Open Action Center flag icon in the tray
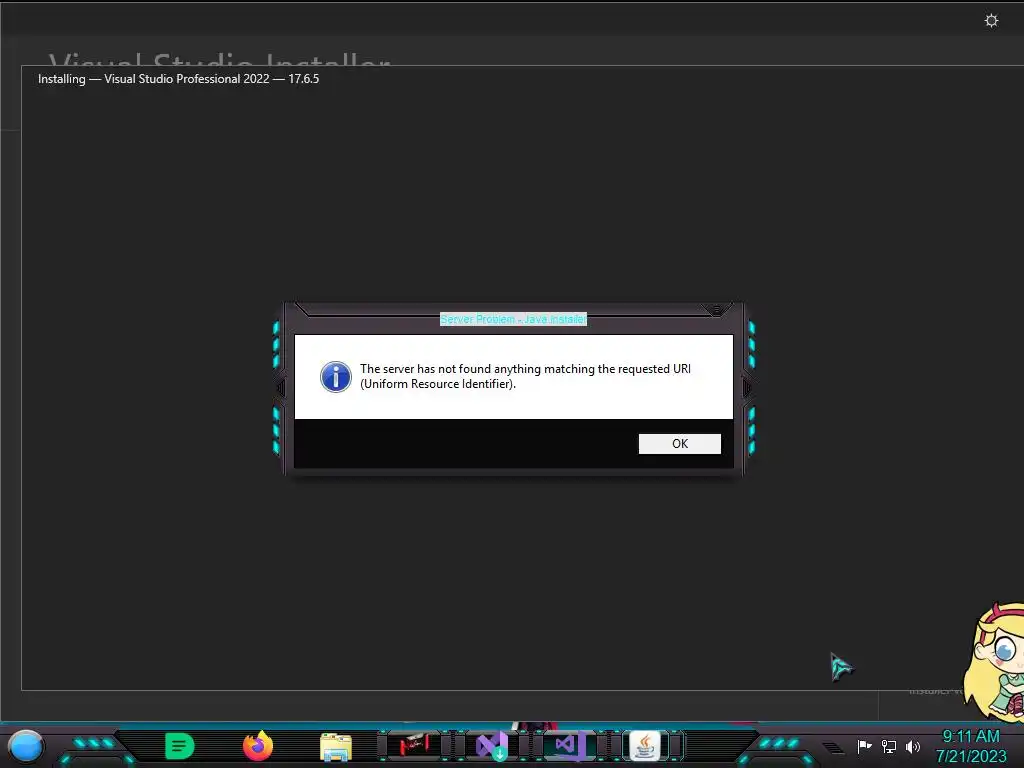This screenshot has width=1024, height=768. click(864, 746)
